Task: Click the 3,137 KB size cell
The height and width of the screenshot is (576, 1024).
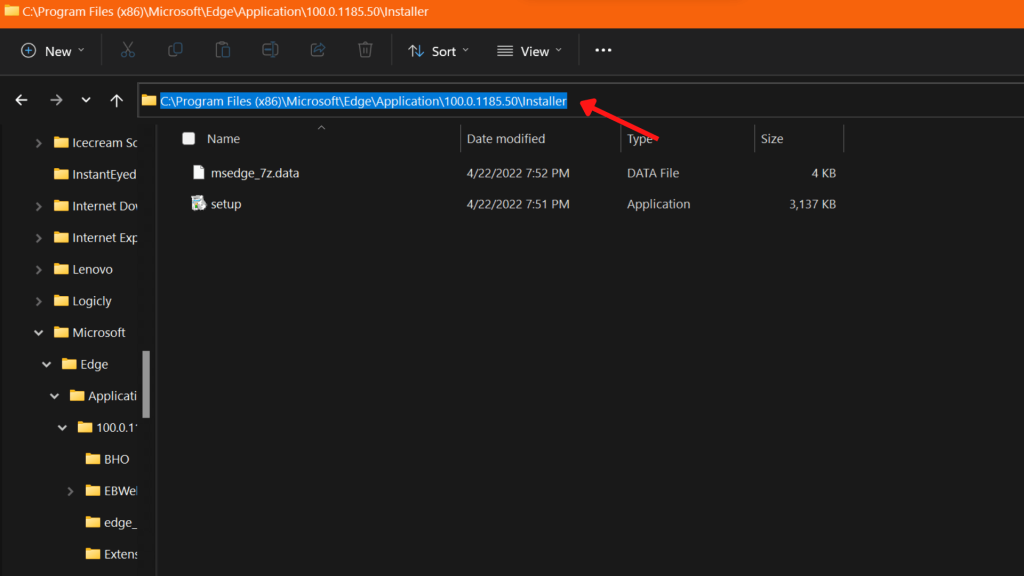Action: coord(812,204)
